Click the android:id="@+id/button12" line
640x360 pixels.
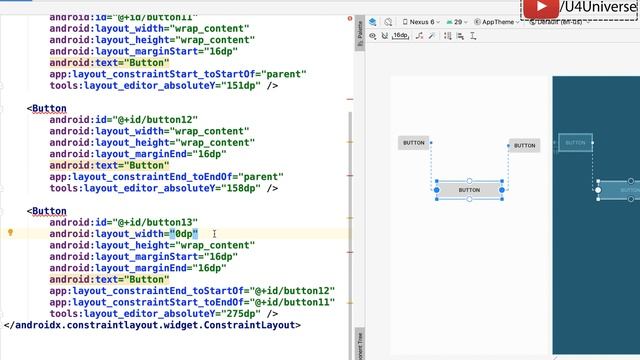coord(124,120)
